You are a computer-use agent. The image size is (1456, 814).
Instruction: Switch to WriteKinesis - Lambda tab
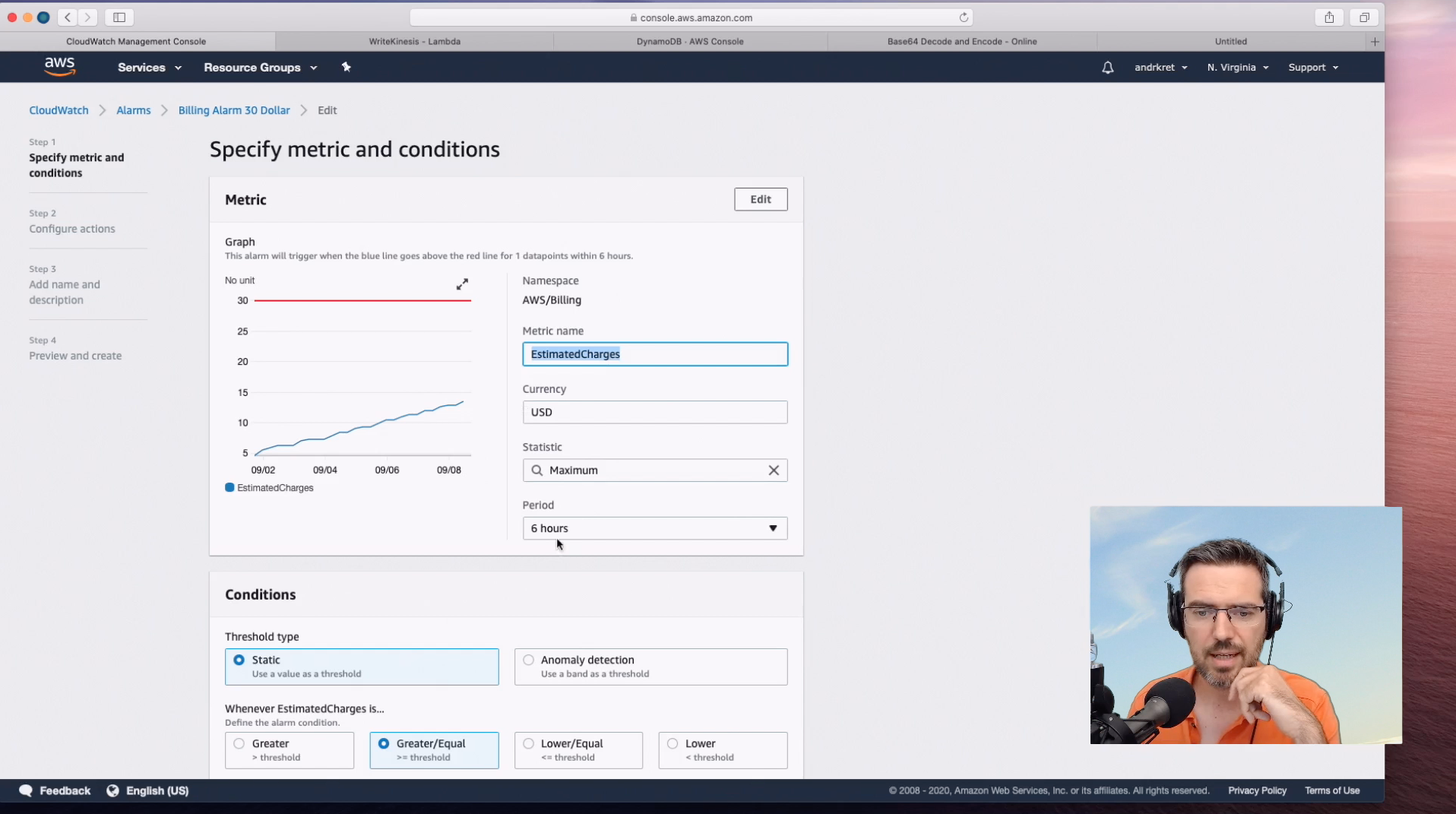pyautogui.click(x=414, y=42)
